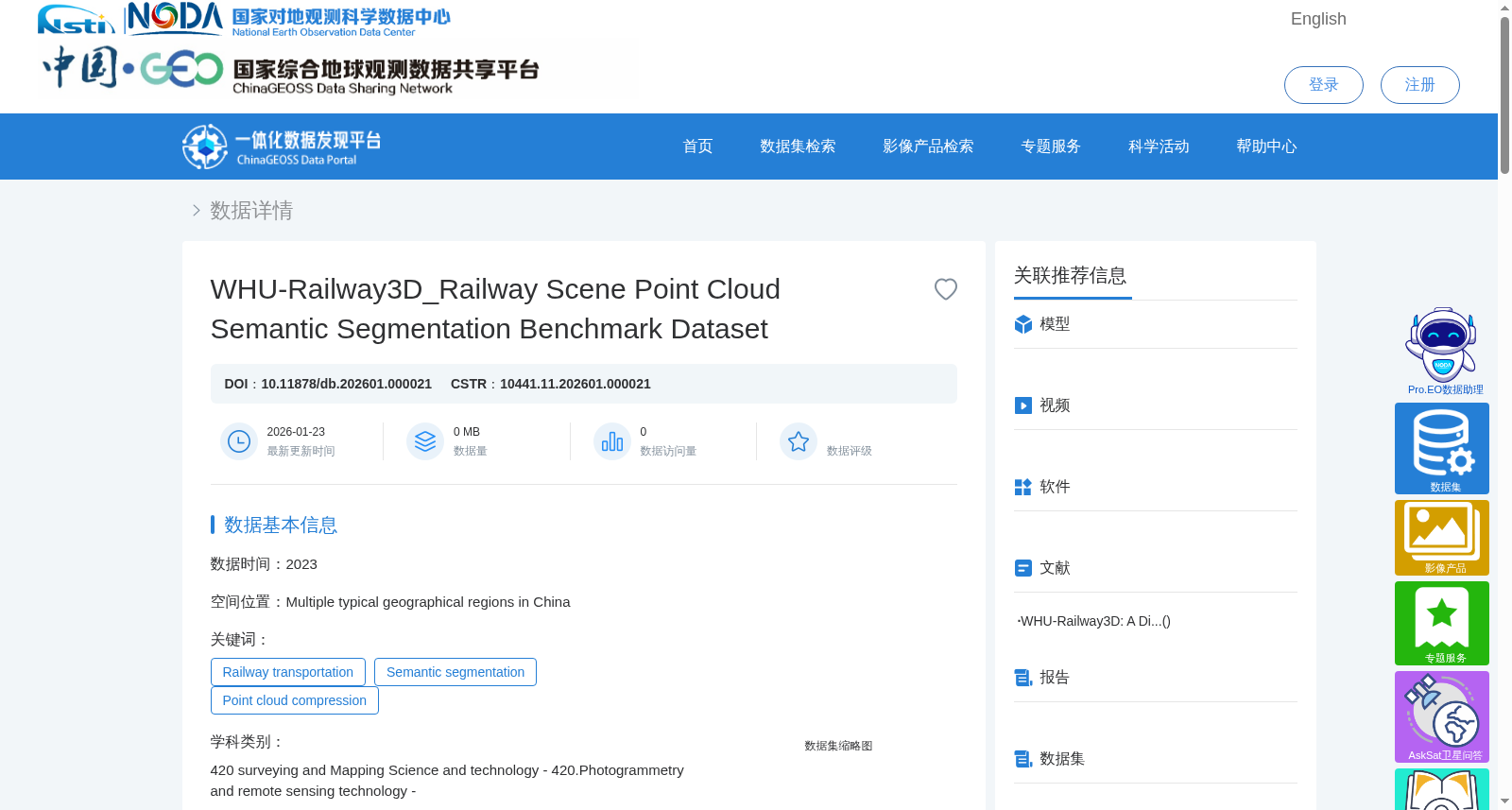Click the ChinaGEOSS Data Portal logo
The image size is (1512, 810).
coord(282,146)
